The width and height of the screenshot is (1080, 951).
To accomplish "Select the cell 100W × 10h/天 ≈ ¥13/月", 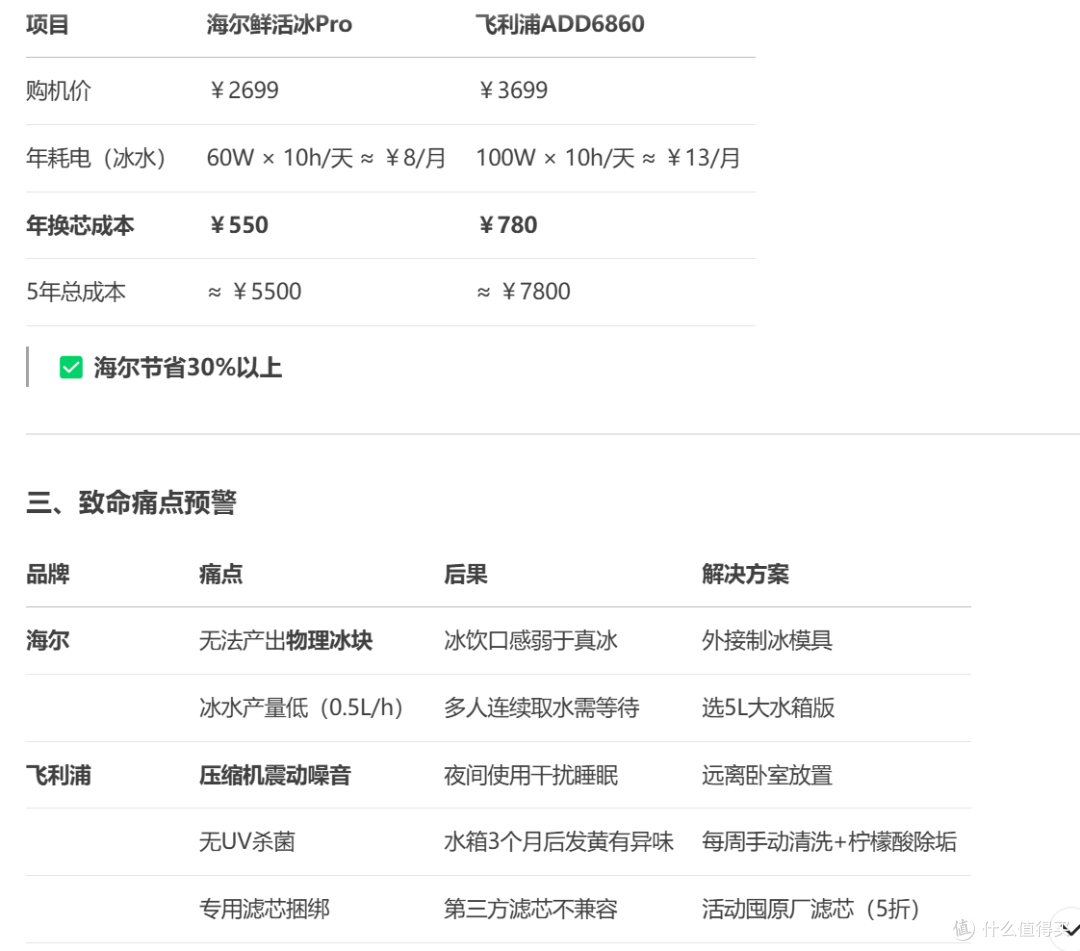I will 608,158.
